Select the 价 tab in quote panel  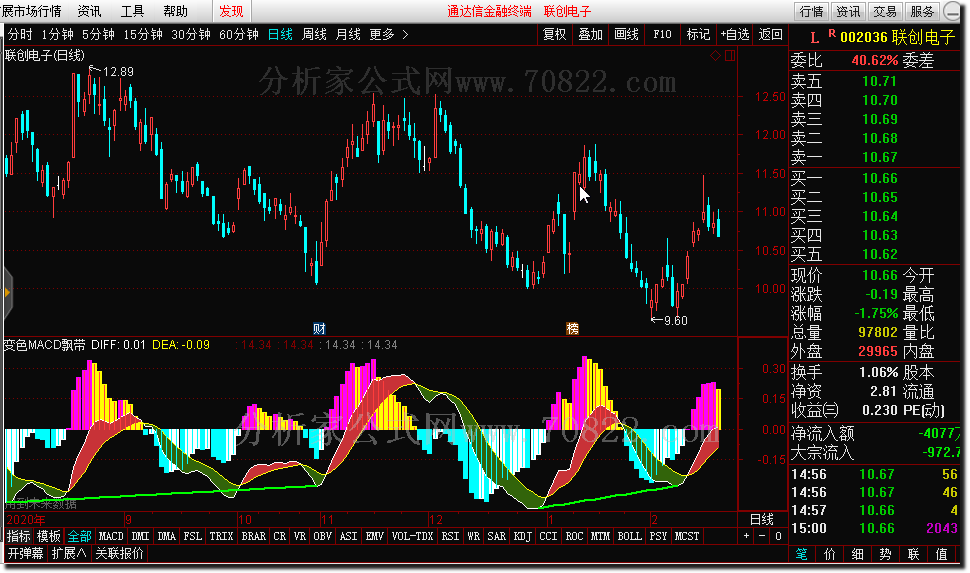click(x=830, y=554)
